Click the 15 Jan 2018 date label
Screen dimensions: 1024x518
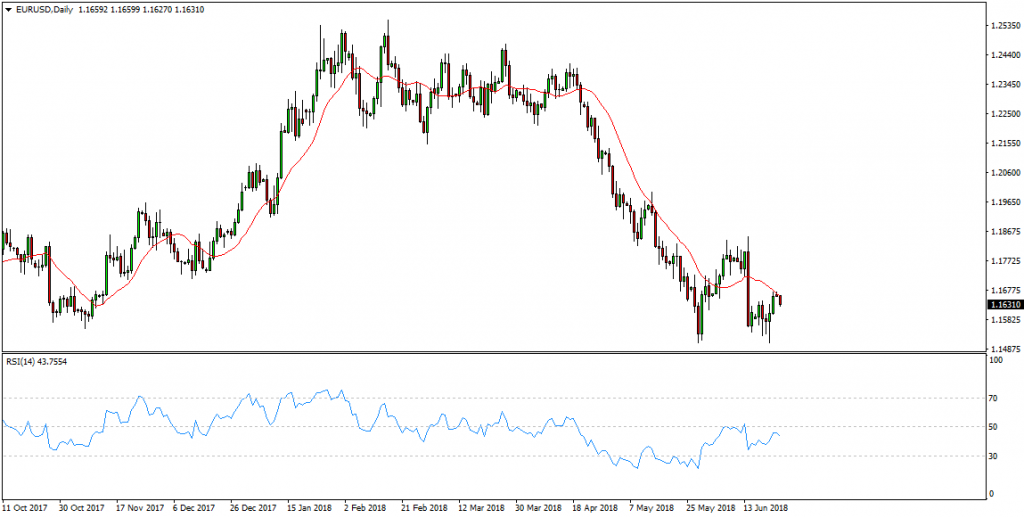click(310, 508)
